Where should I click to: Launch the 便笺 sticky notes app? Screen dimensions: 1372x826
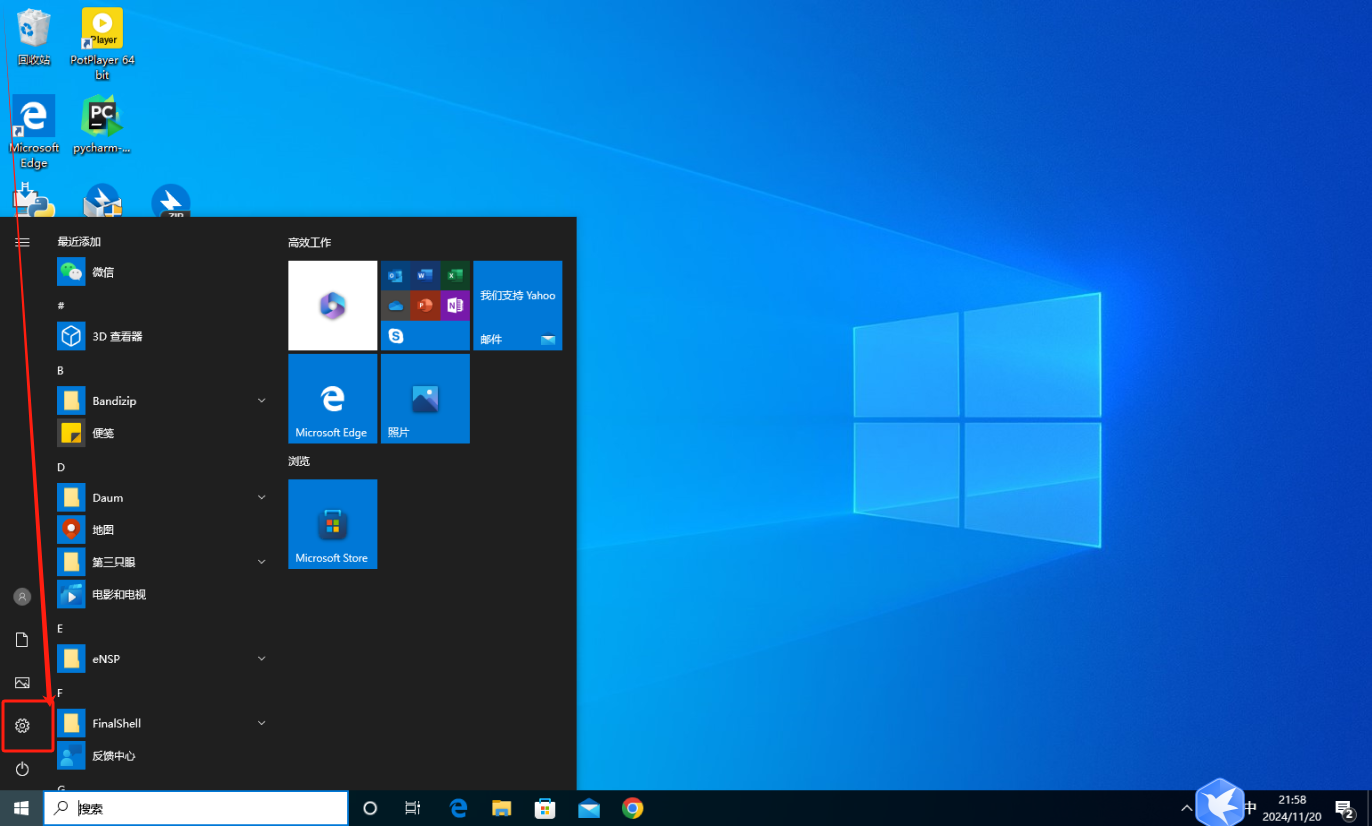pos(162,433)
